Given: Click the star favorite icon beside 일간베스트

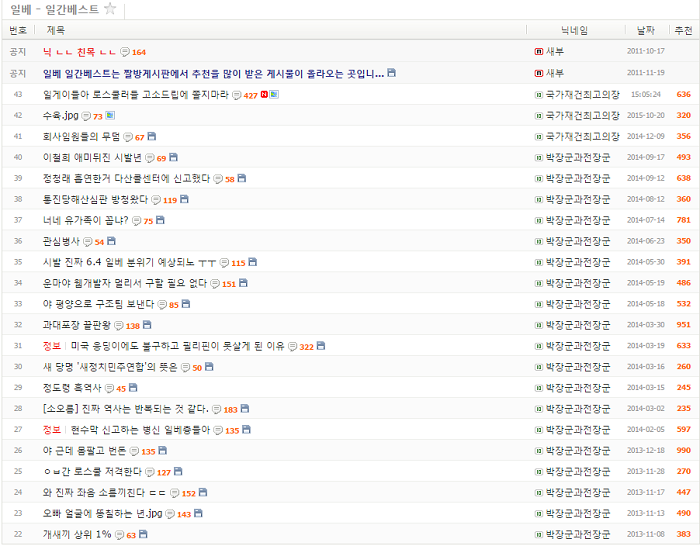Looking at the screenshot, I should (110, 9).
